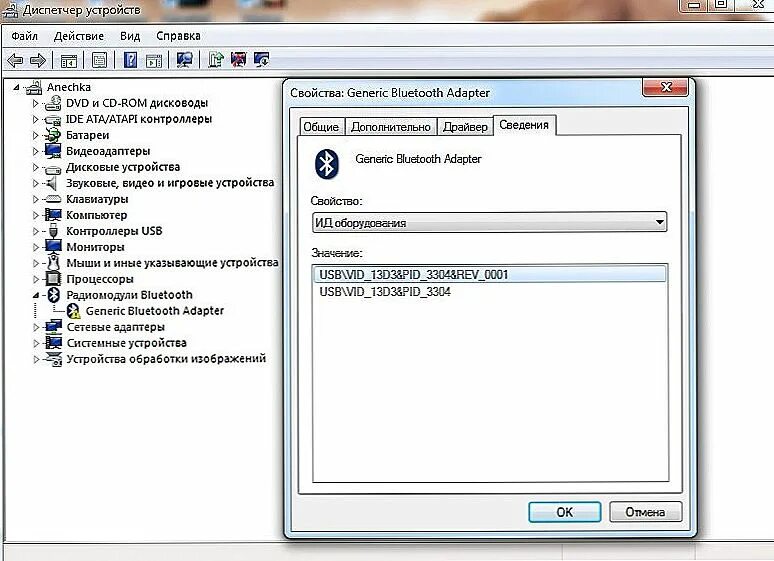This screenshot has width=774, height=561.
Task: Expand the Дисковые устройства node
Action: 36,167
